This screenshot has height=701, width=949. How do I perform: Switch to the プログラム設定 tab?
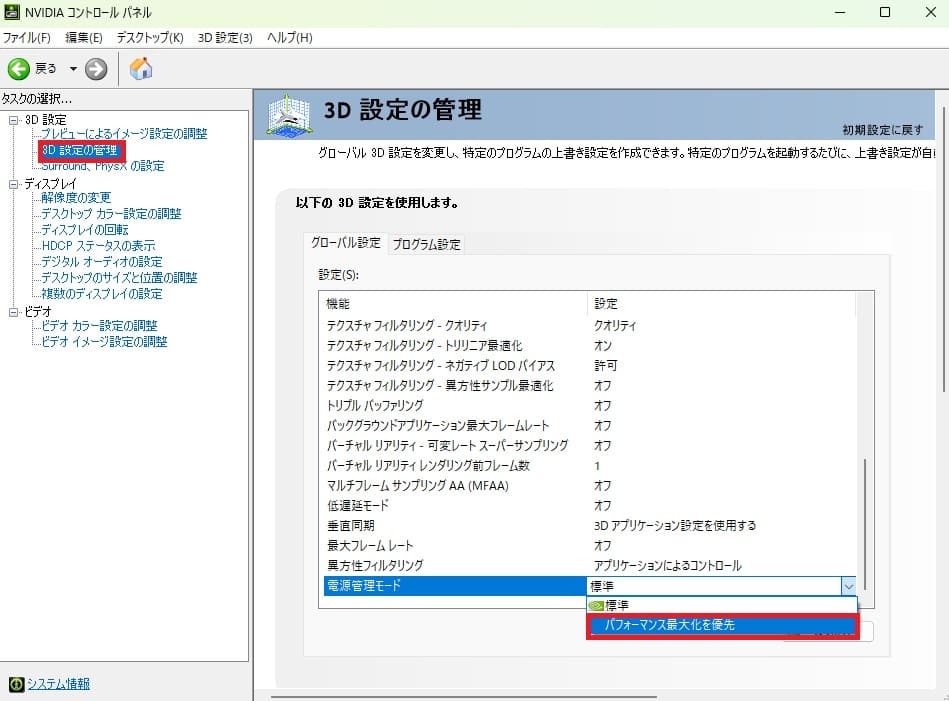427,244
